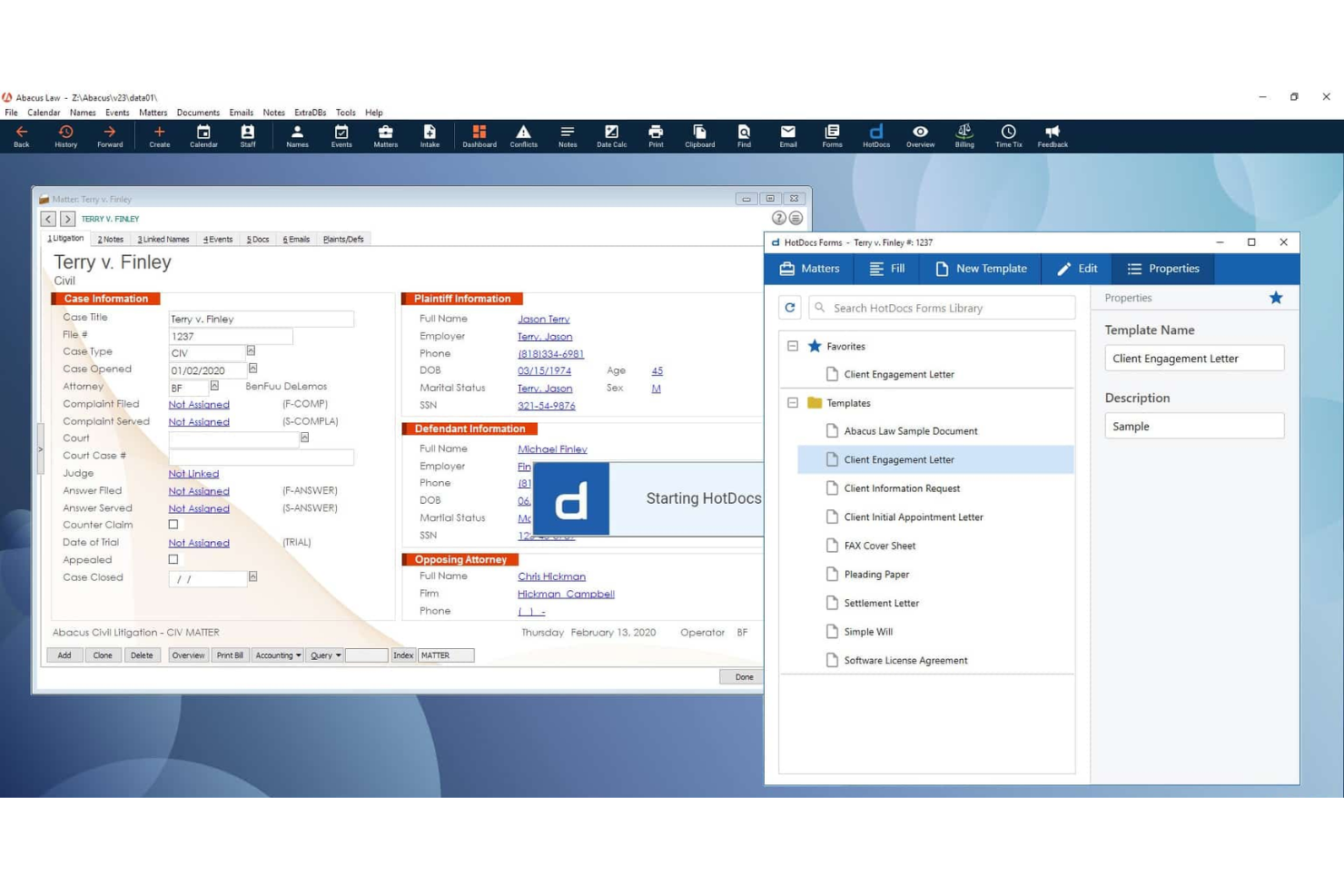The image size is (1344, 896).
Task: Open the Clipboard toolbar icon
Action: (x=699, y=136)
